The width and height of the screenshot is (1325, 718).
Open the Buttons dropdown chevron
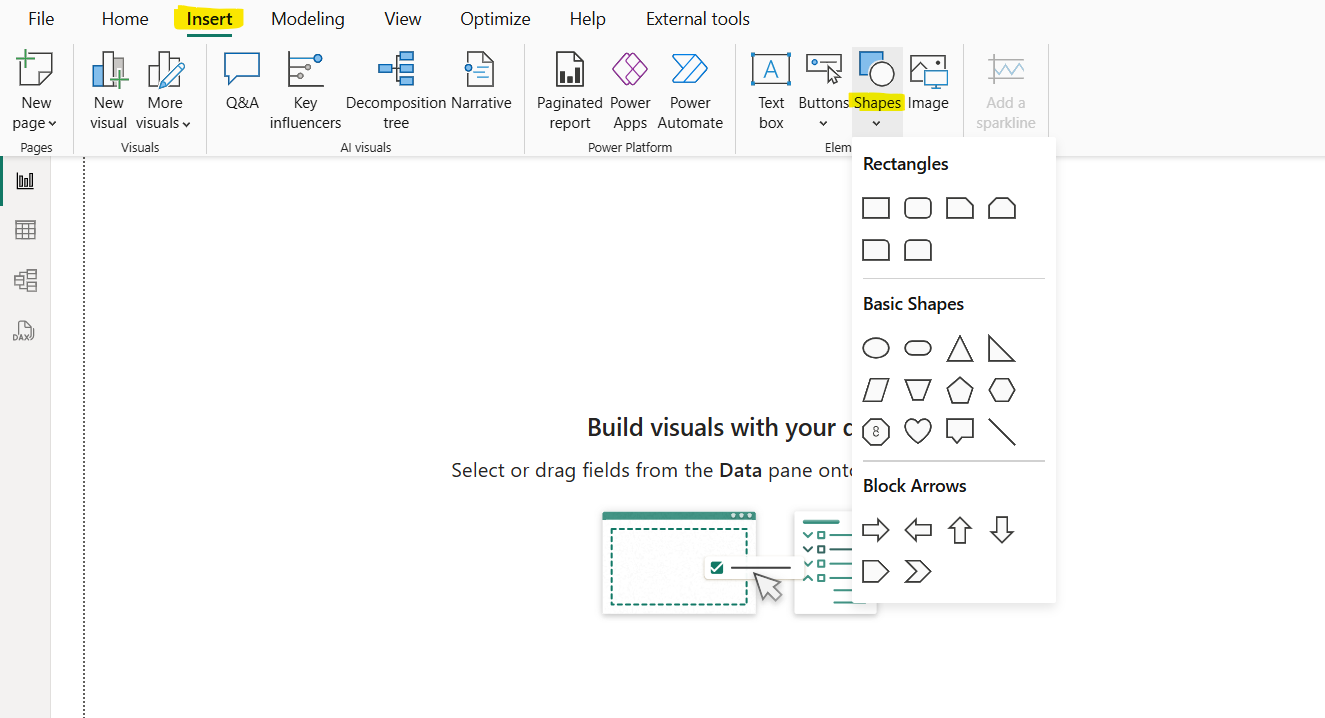click(x=823, y=123)
